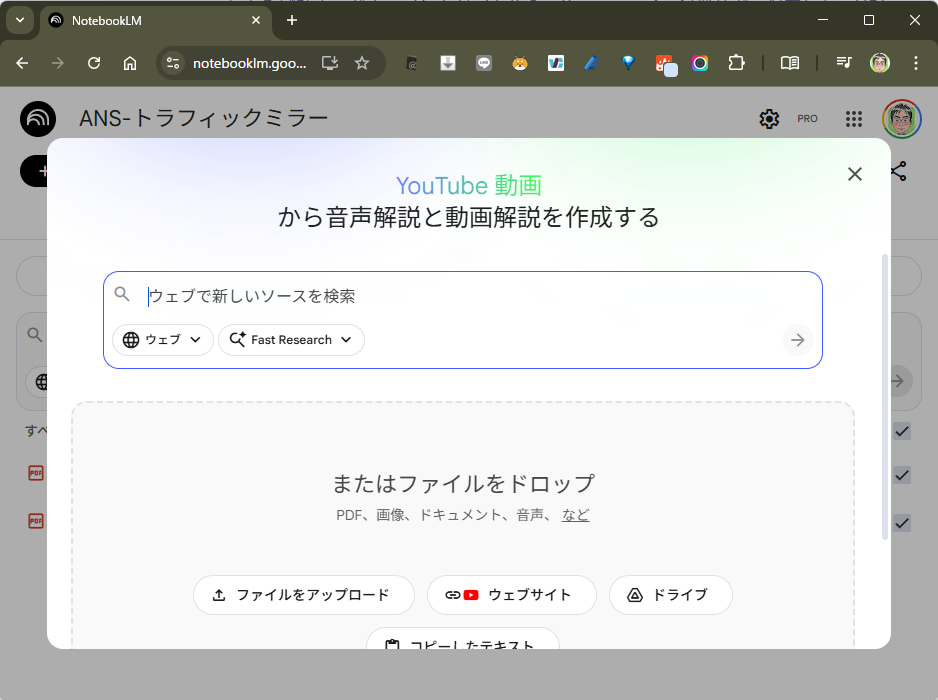The width and height of the screenshot is (938, 700).
Task: Click the NotebookLM logo icon
Action: click(x=38, y=119)
